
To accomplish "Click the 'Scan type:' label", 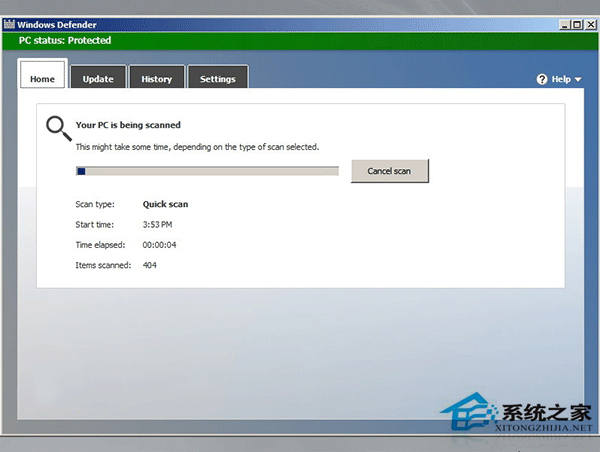I will click(x=95, y=204).
